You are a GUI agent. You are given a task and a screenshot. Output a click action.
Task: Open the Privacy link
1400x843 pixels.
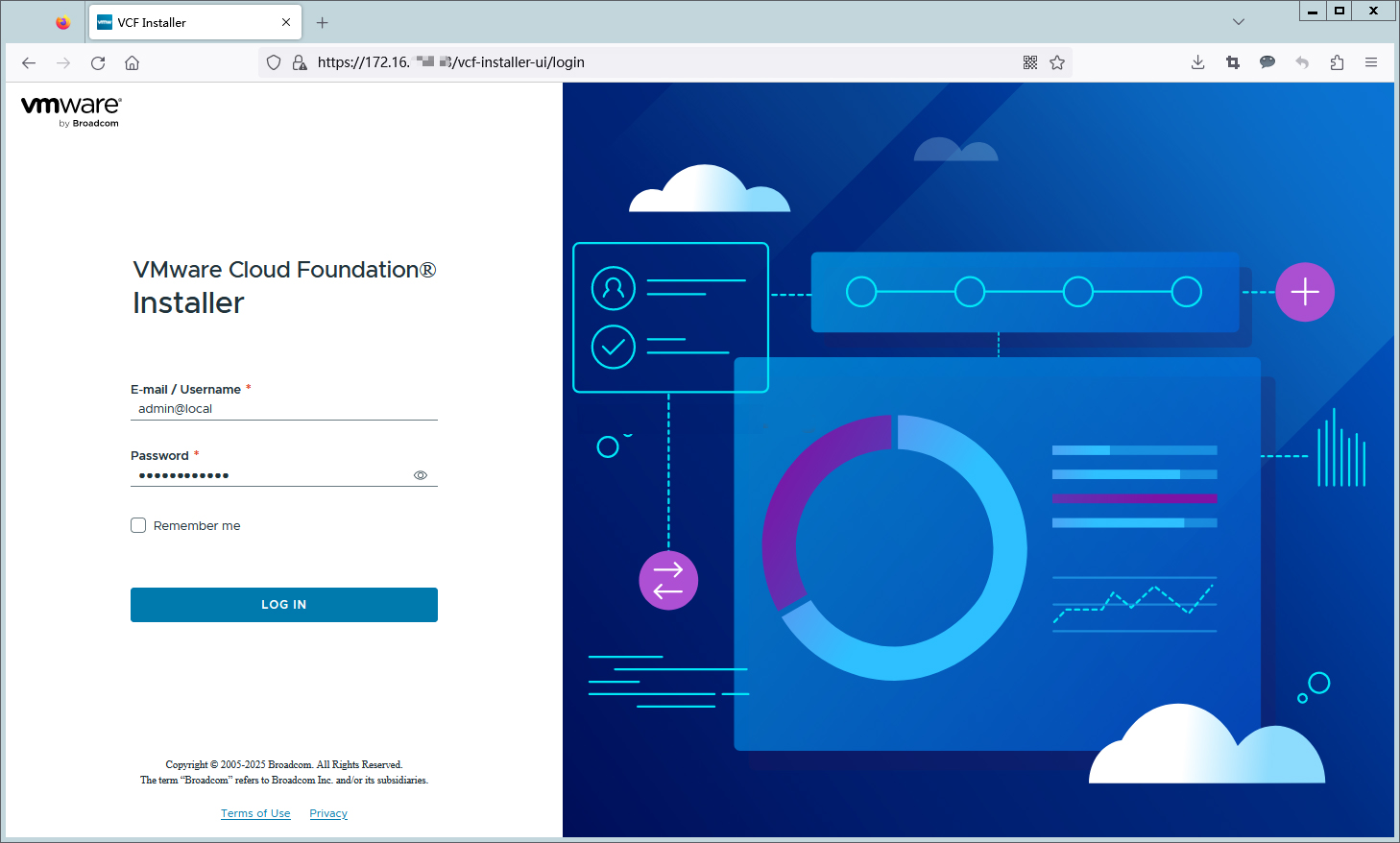(x=328, y=813)
